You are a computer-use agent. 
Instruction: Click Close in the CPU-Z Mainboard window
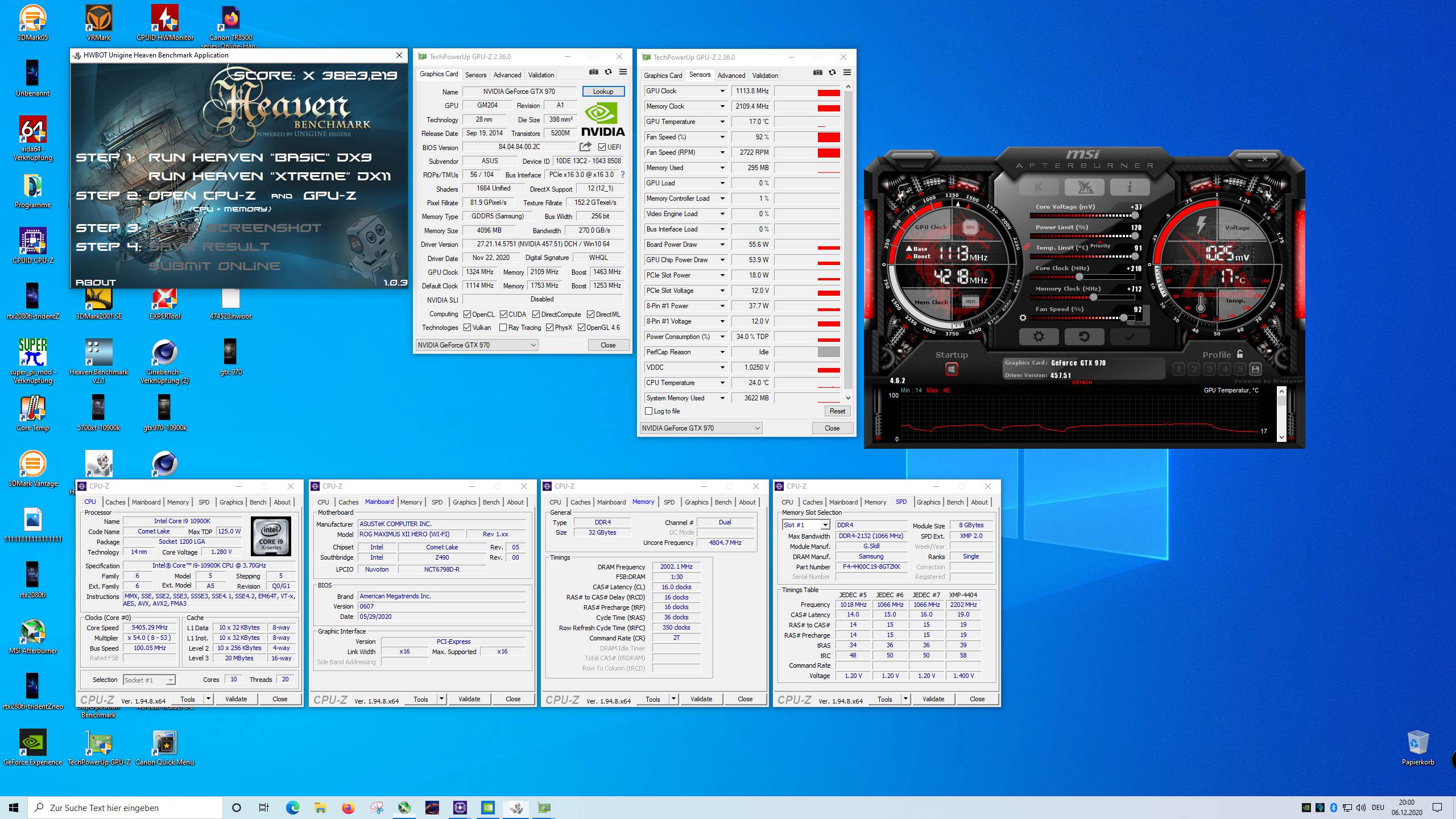512,699
